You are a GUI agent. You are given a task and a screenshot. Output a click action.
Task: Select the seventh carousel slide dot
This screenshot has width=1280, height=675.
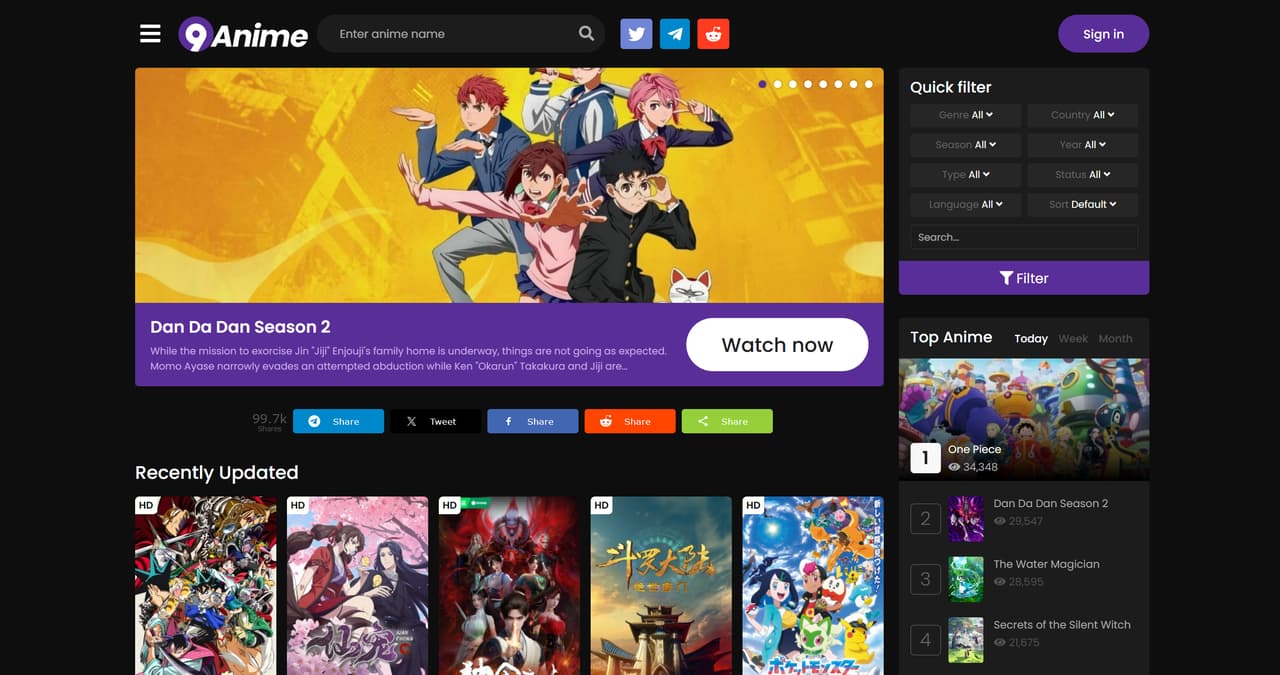pos(853,84)
